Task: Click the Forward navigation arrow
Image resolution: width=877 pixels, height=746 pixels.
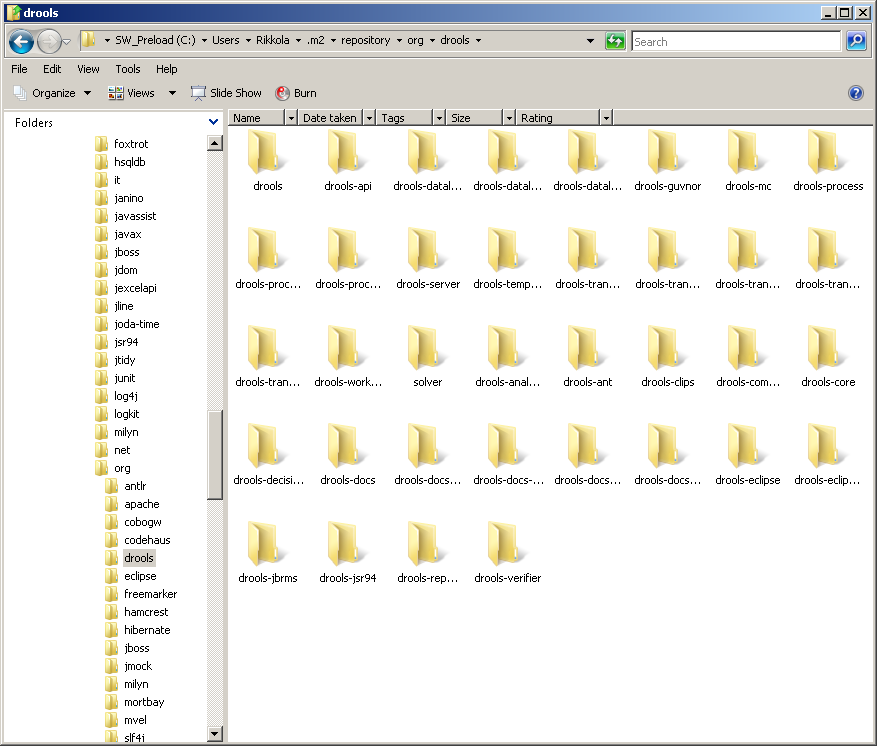Action: click(x=49, y=41)
